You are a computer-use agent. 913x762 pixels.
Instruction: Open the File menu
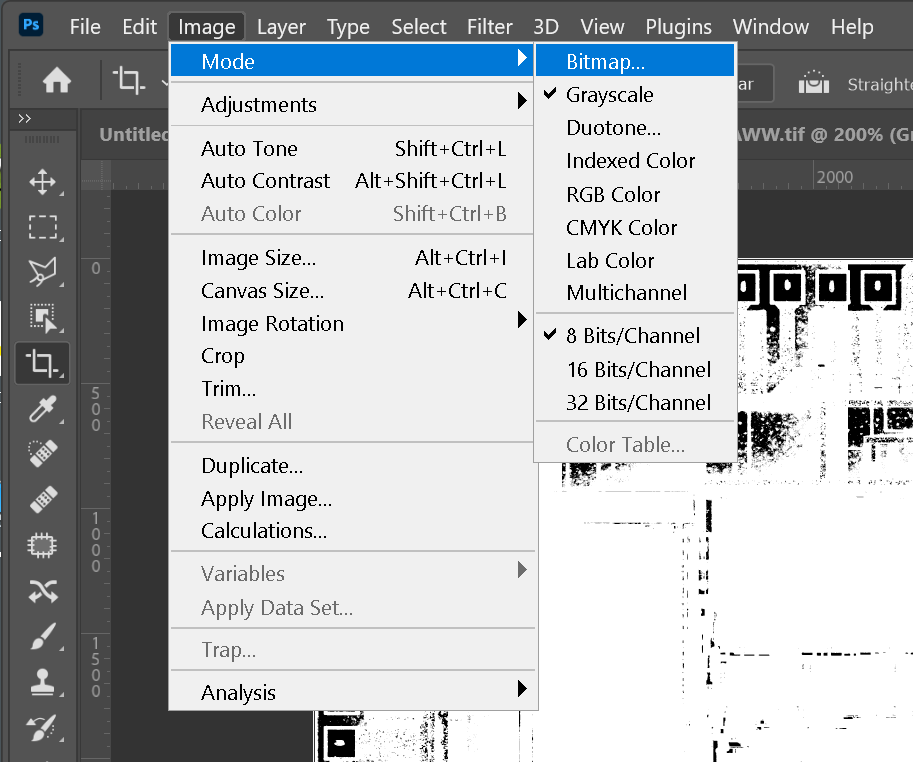click(x=85, y=27)
